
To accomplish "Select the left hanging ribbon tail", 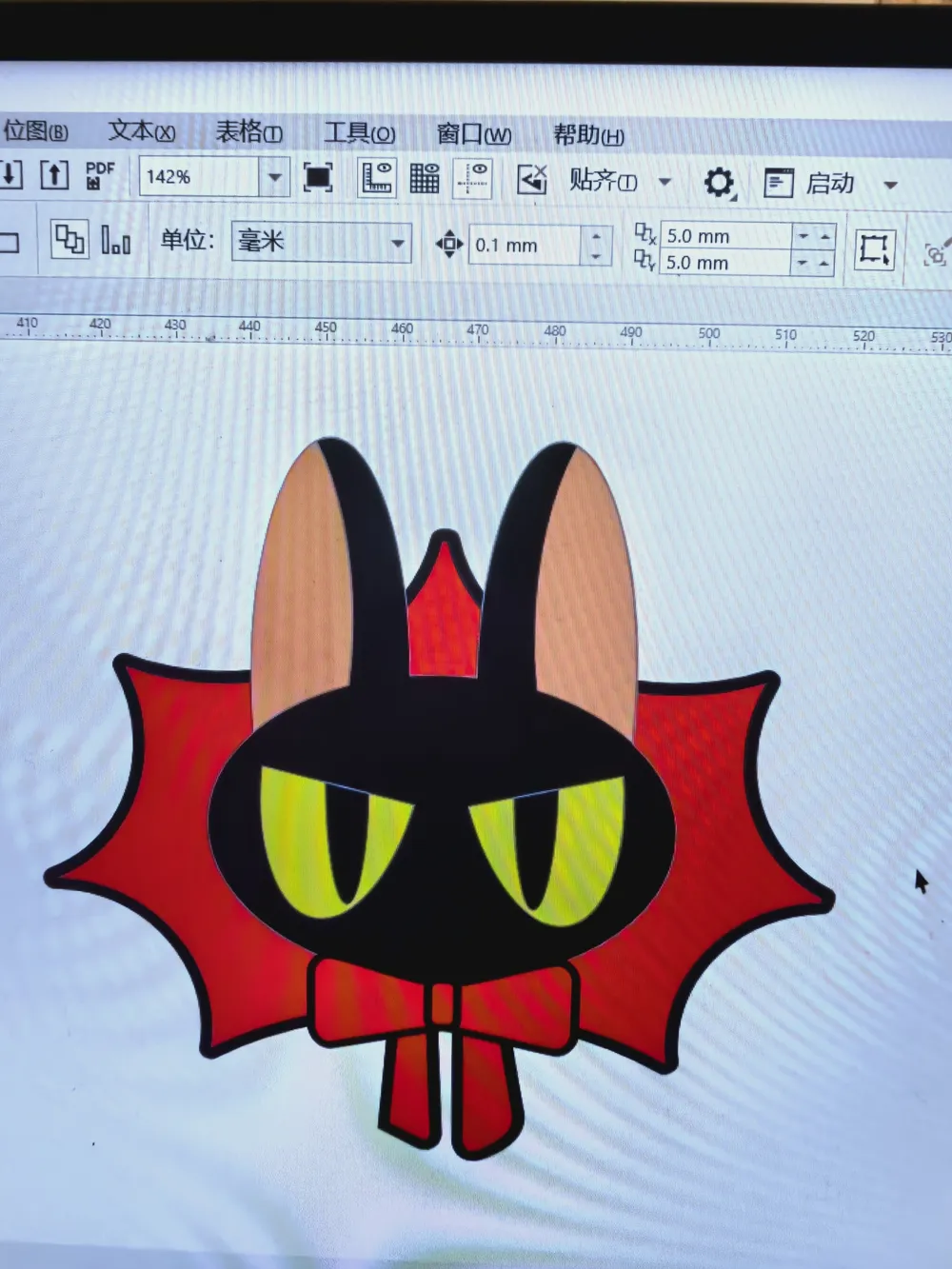I will [410, 1090].
